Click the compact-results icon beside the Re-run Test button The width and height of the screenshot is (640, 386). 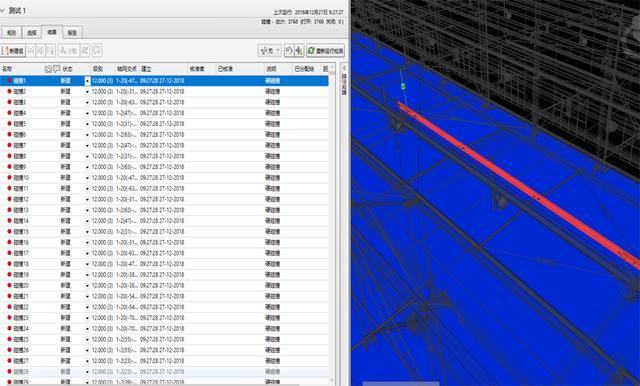[299, 51]
